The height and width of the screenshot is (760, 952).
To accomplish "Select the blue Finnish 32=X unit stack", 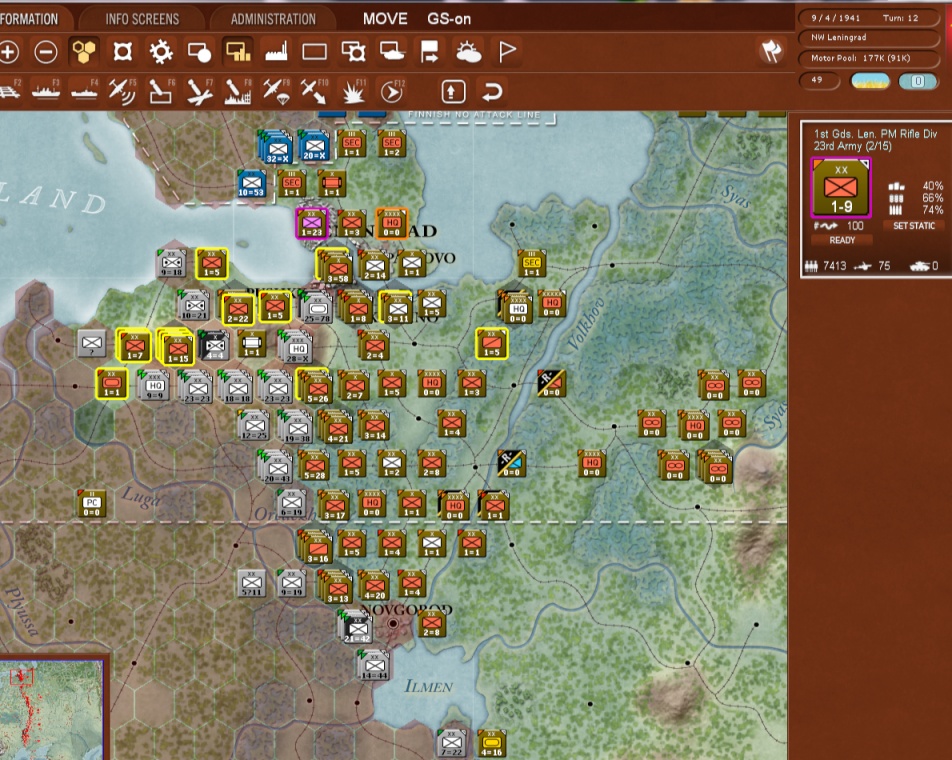I will click(x=276, y=146).
